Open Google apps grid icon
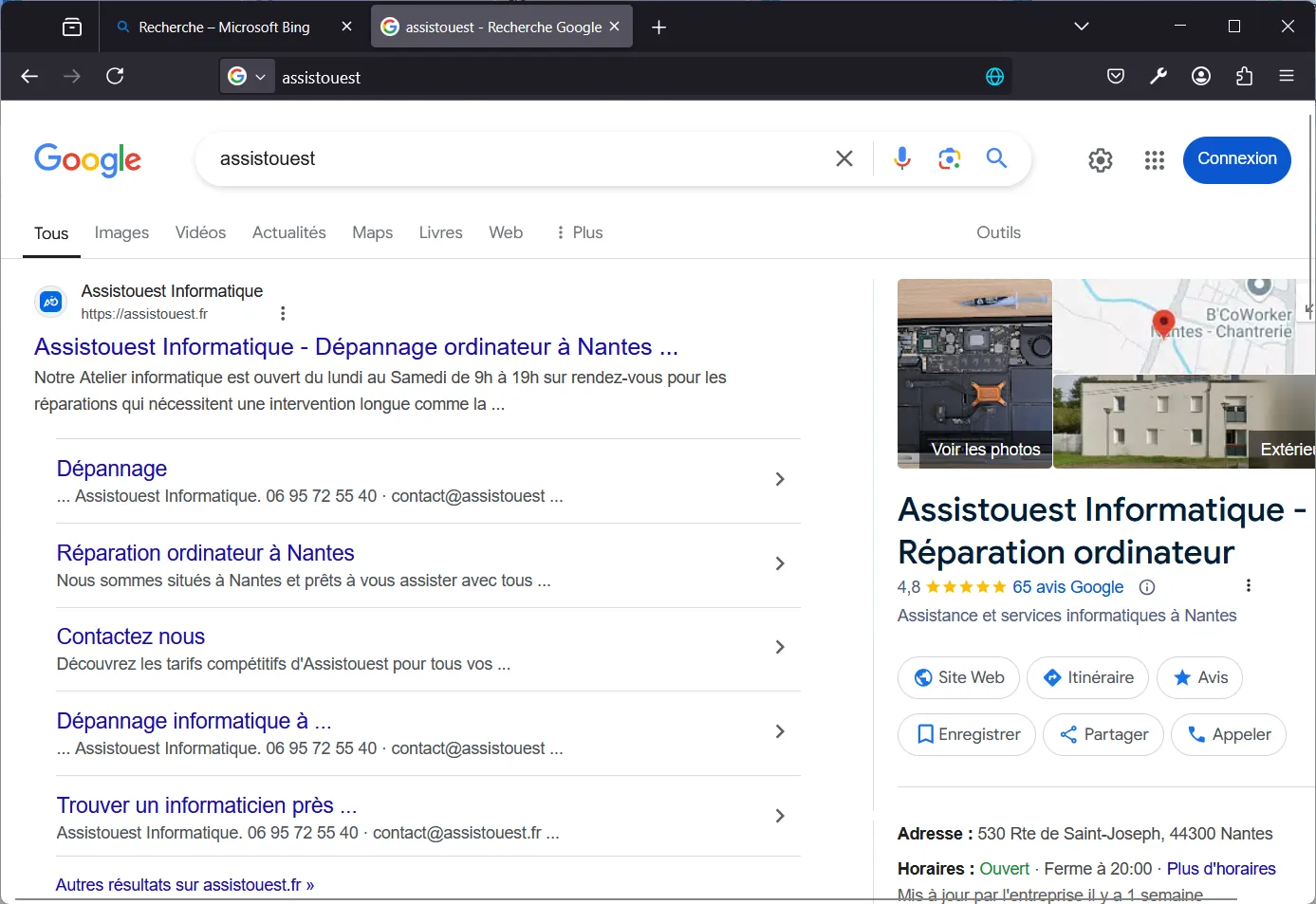The width and height of the screenshot is (1316, 904). pyautogui.click(x=1155, y=160)
